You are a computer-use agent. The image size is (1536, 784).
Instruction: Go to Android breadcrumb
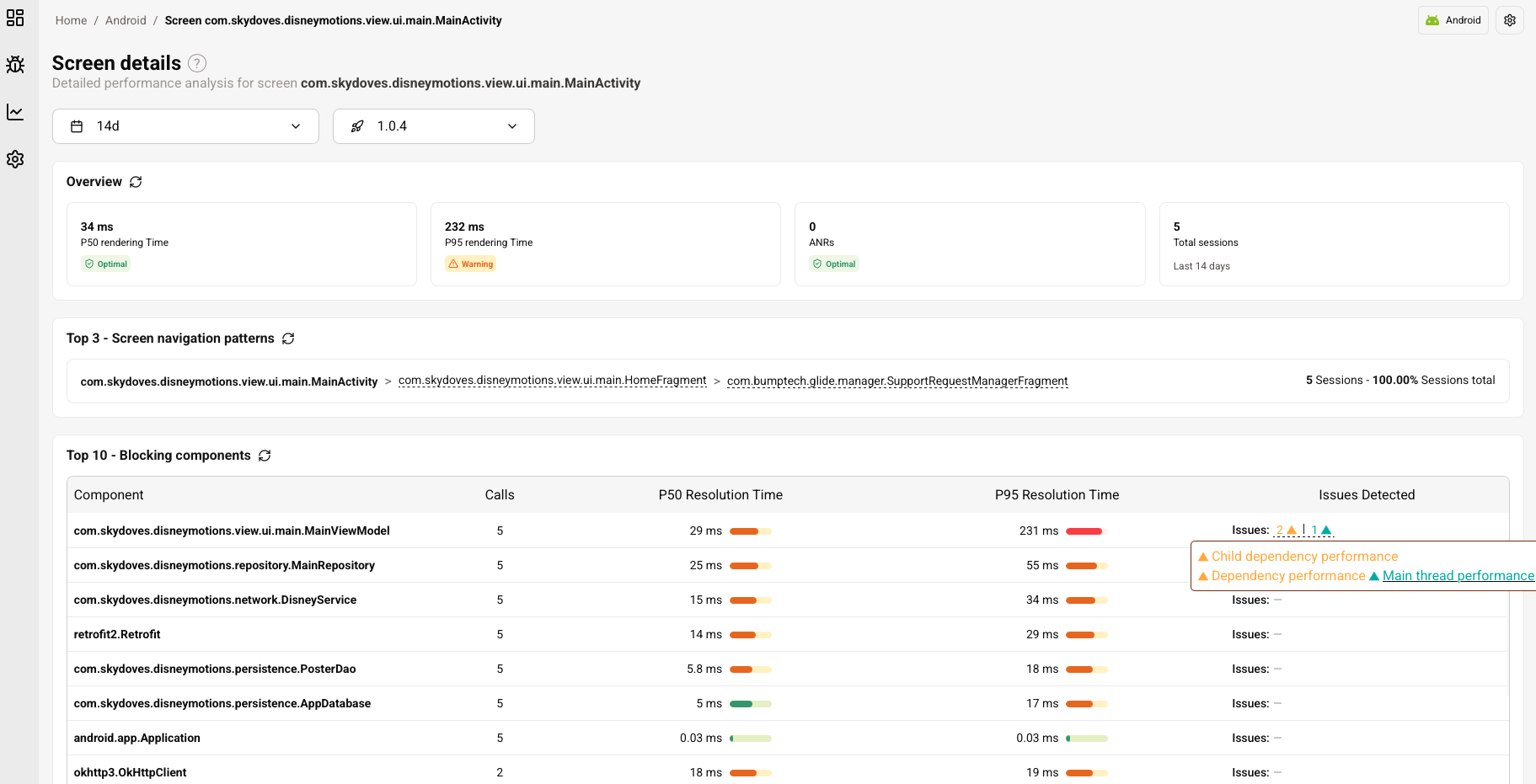[x=126, y=20]
